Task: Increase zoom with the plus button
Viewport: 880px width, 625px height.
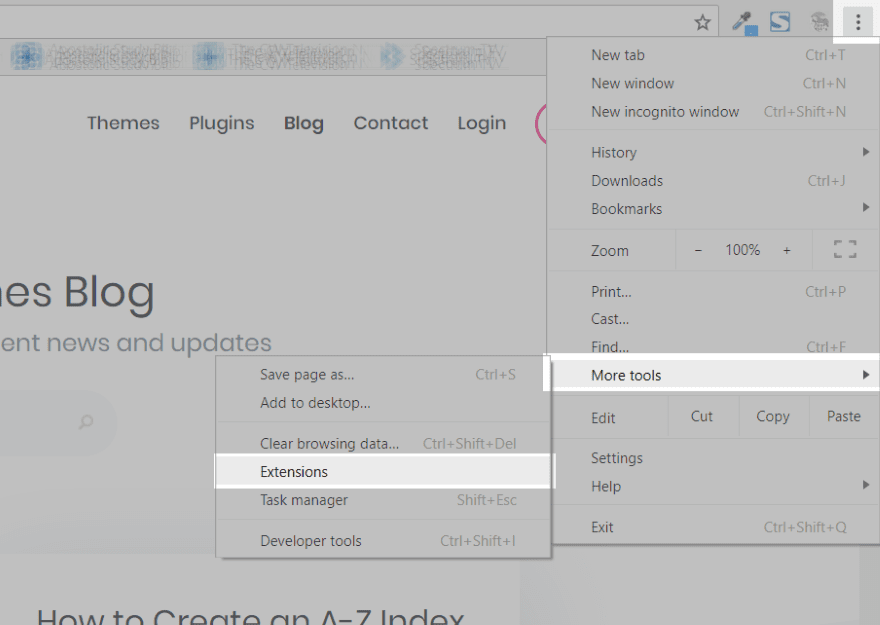Action: click(x=787, y=250)
